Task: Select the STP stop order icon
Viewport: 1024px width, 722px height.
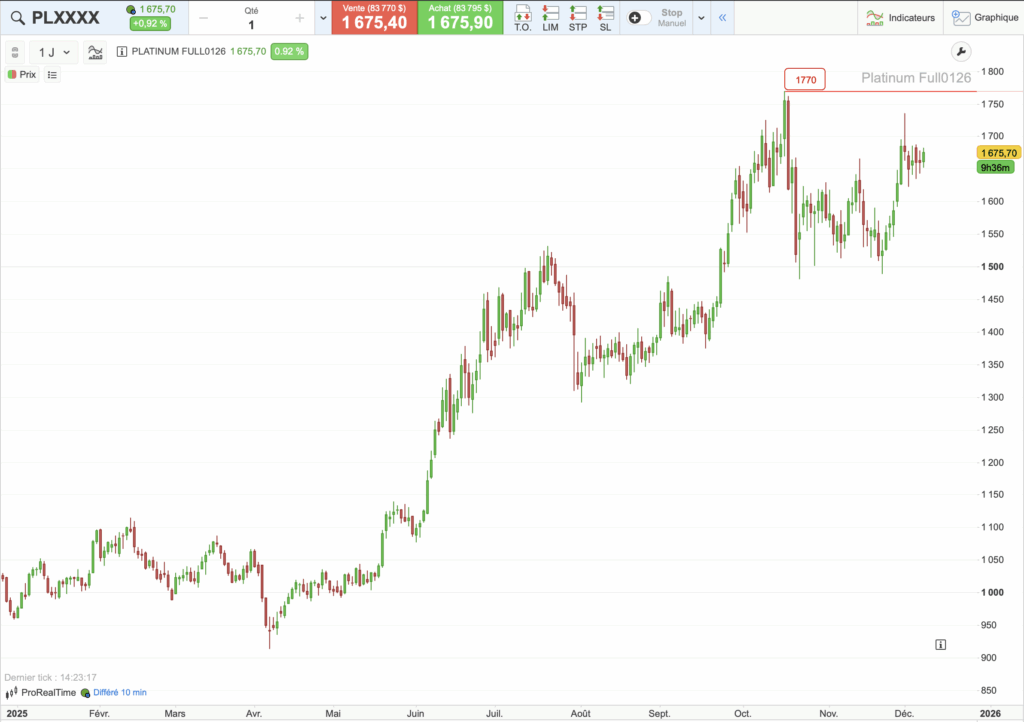Action: point(577,18)
